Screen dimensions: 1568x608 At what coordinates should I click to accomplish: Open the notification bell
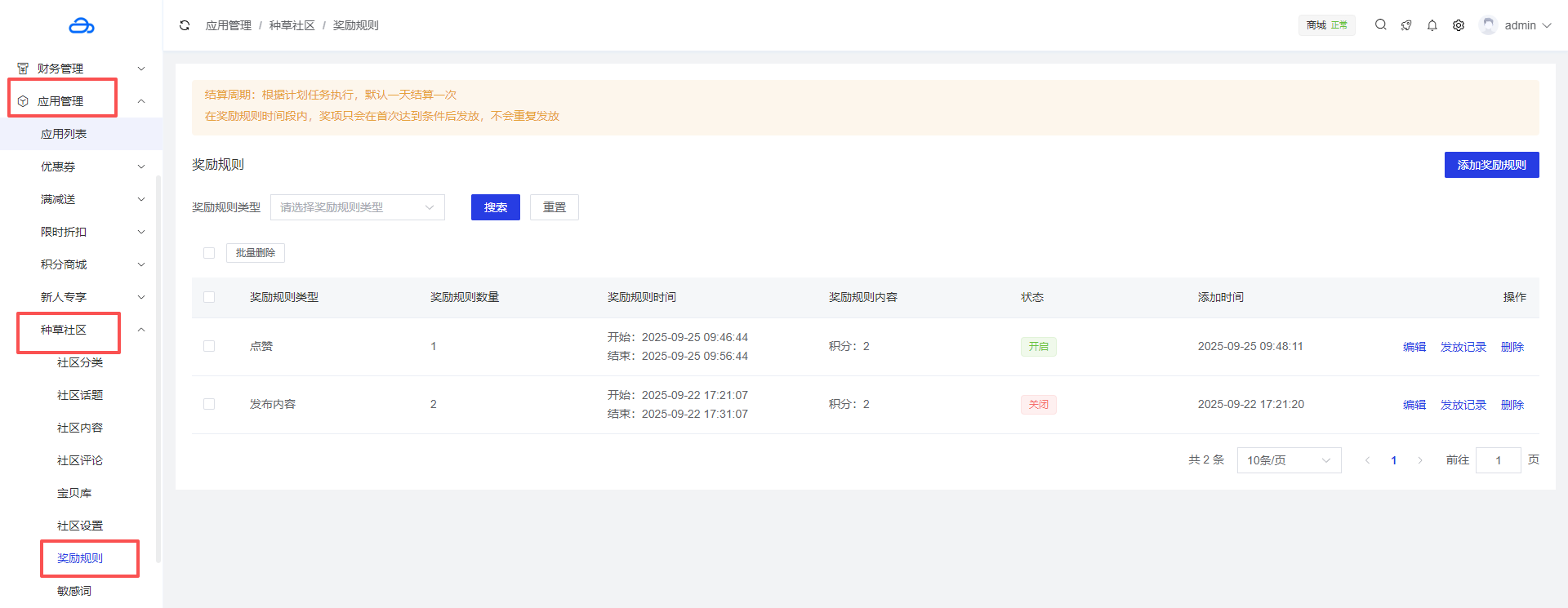coord(1432,25)
